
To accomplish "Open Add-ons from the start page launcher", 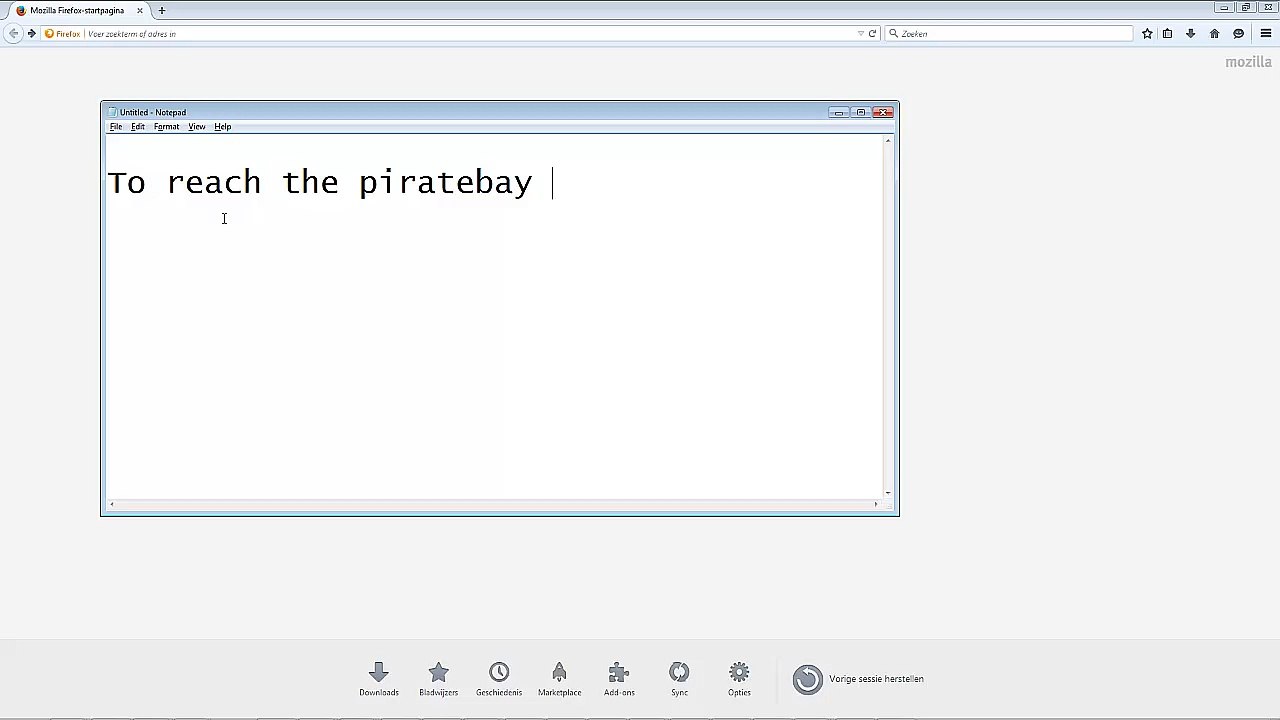I will (619, 679).
